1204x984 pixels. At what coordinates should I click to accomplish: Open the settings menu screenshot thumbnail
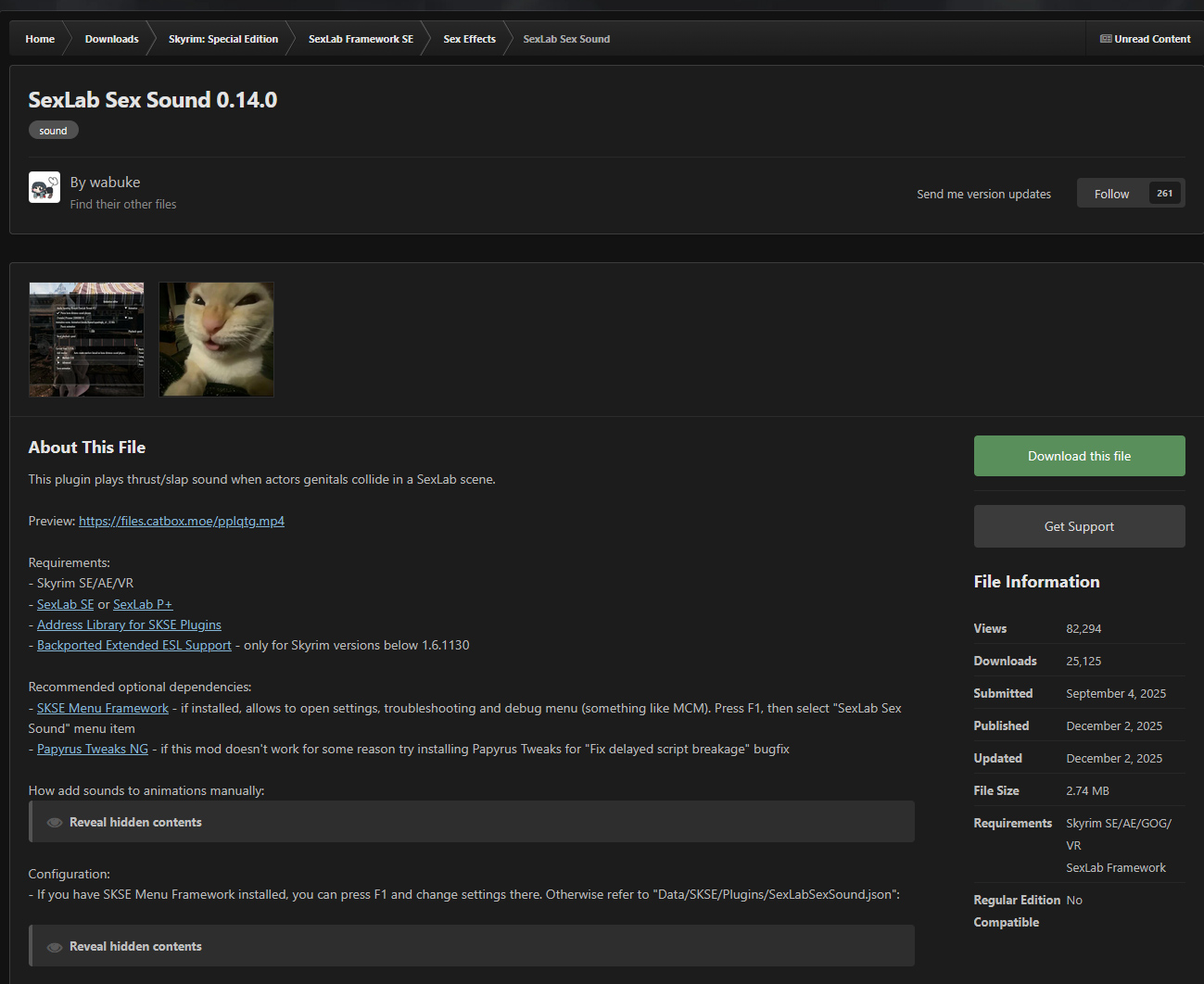point(86,339)
